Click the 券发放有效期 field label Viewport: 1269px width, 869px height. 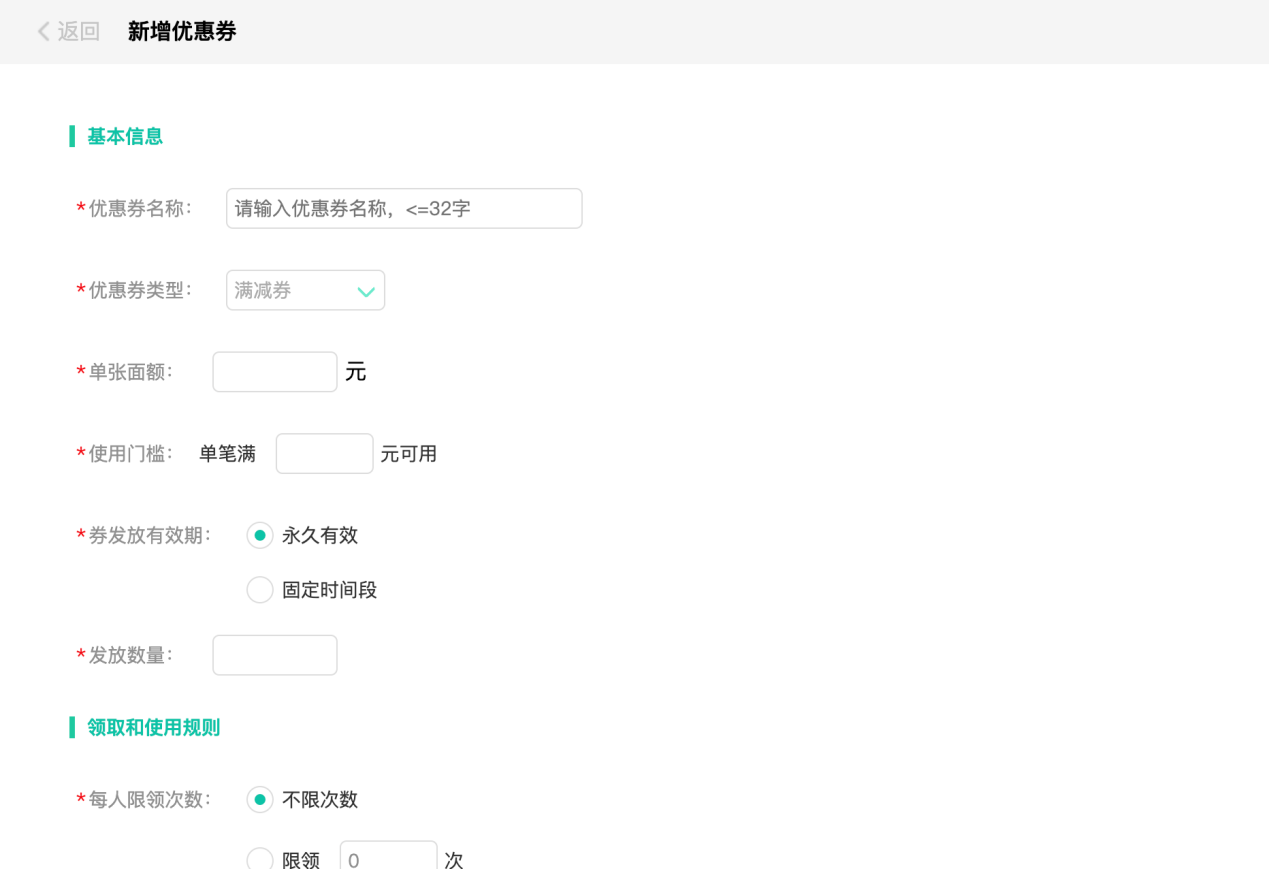pos(150,536)
